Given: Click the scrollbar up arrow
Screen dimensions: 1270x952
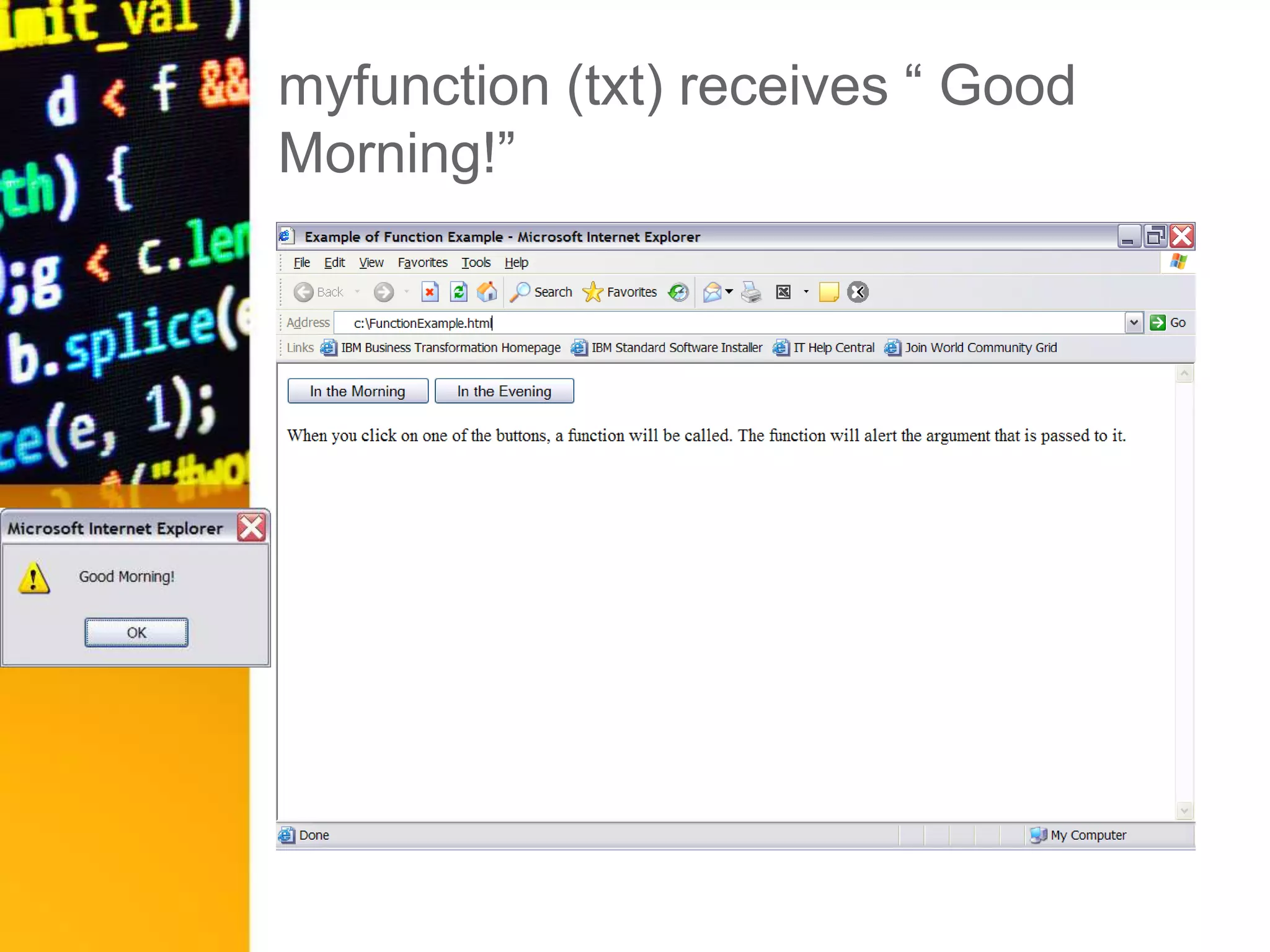Looking at the screenshot, I should [x=1184, y=374].
